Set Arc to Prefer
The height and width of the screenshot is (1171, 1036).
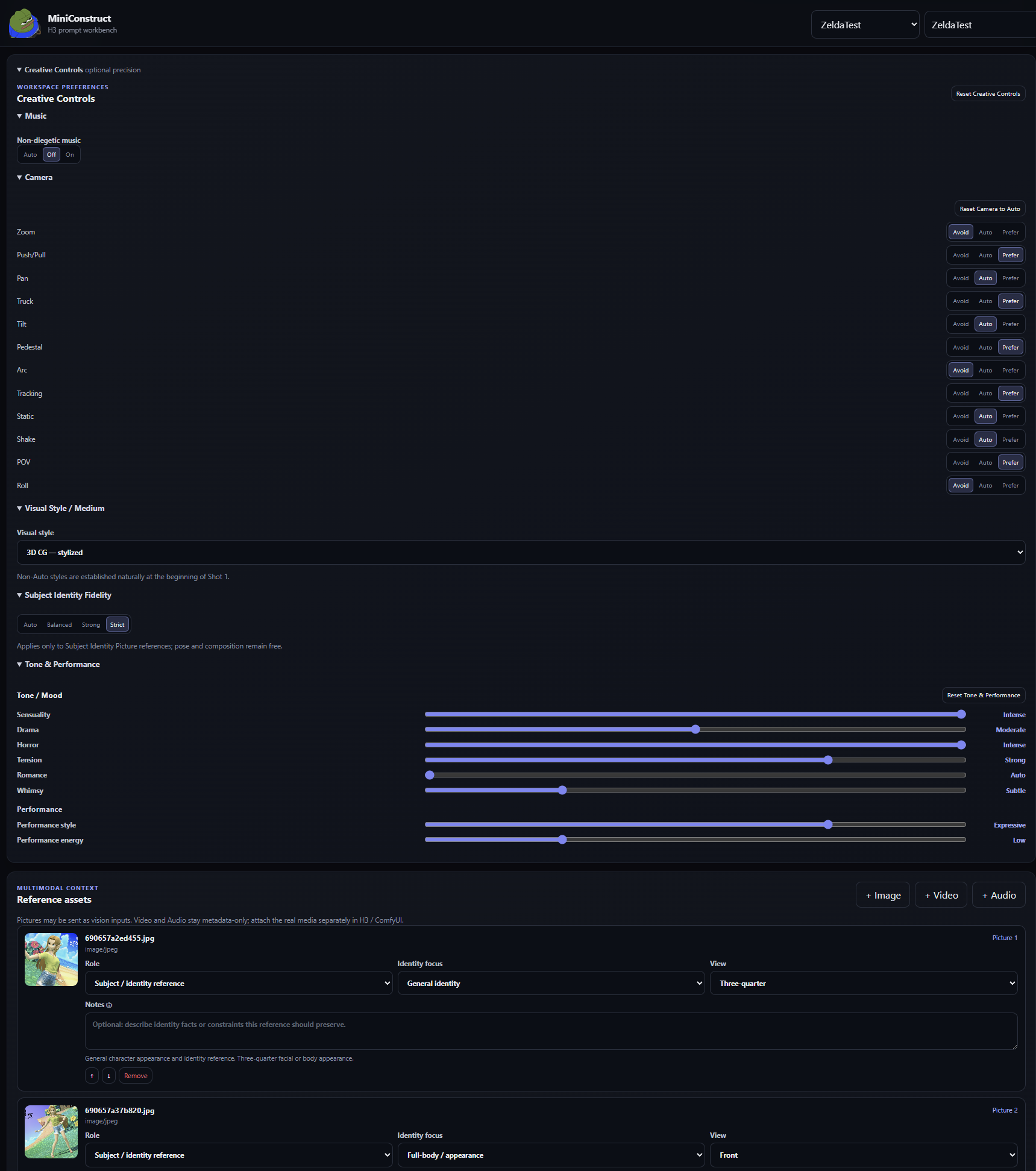(x=1011, y=371)
